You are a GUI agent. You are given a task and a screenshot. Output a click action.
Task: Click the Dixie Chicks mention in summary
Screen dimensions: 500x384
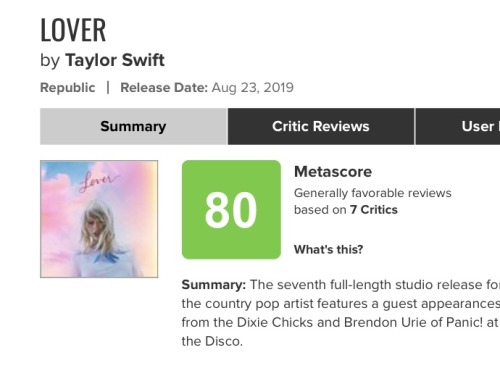[275, 322]
